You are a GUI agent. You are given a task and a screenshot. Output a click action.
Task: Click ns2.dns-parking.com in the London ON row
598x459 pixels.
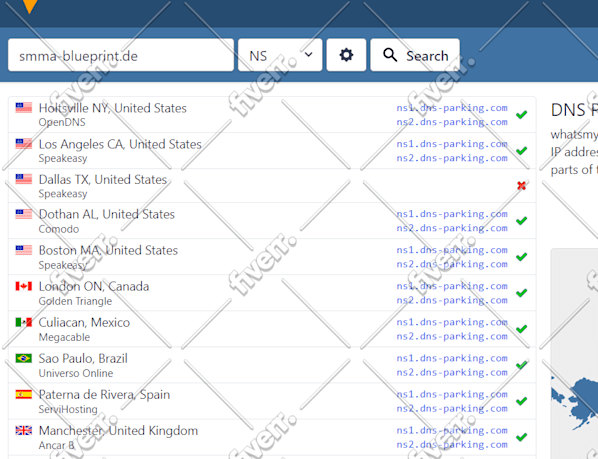[452, 300]
